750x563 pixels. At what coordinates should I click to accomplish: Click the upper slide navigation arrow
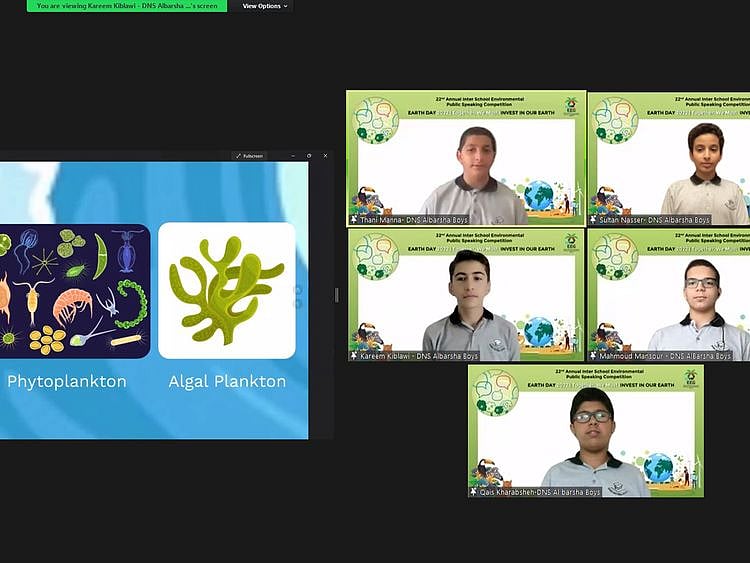[296, 291]
